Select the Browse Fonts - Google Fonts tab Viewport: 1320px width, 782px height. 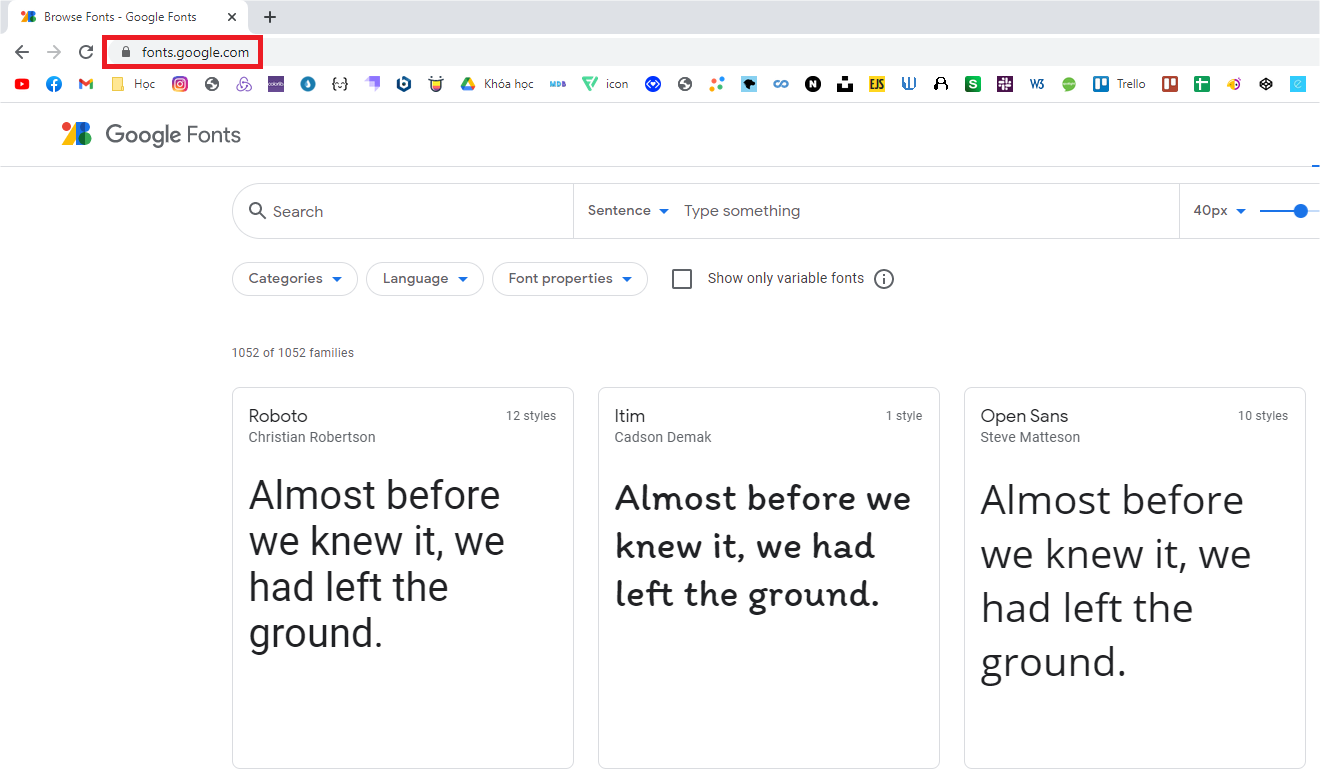pyautogui.click(x=120, y=17)
